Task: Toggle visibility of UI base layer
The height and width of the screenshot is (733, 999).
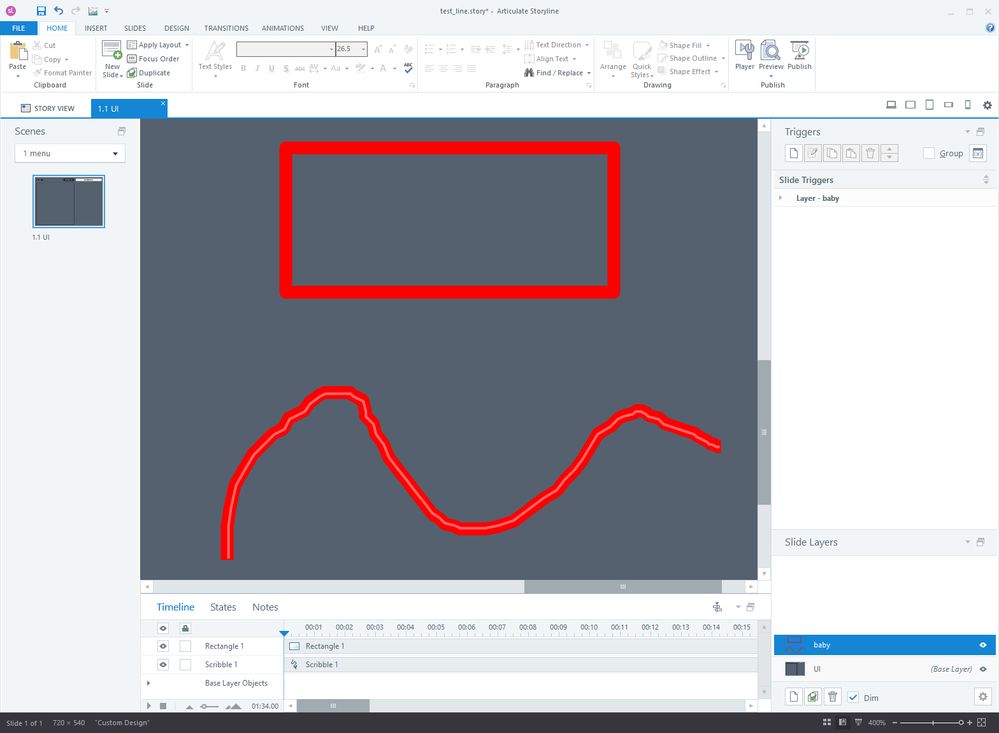Action: coord(983,669)
